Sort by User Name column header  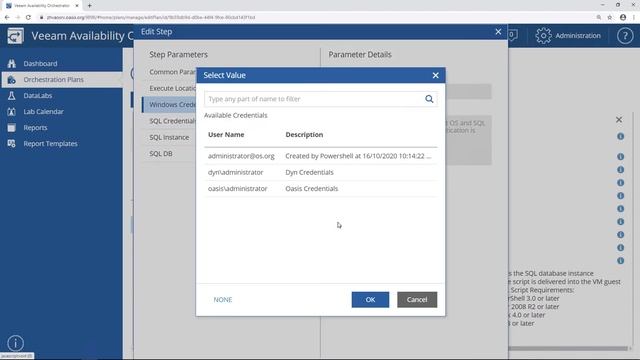(226, 135)
